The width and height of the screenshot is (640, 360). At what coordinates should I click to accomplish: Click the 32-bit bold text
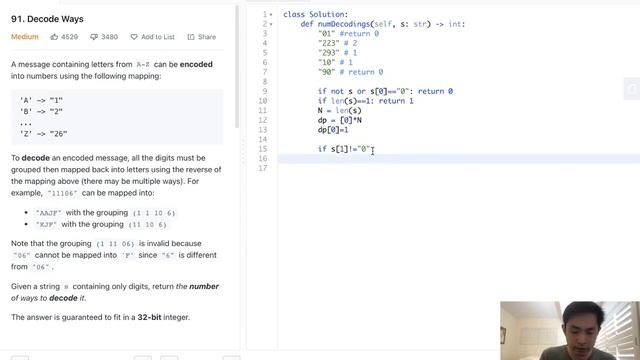(x=149, y=317)
